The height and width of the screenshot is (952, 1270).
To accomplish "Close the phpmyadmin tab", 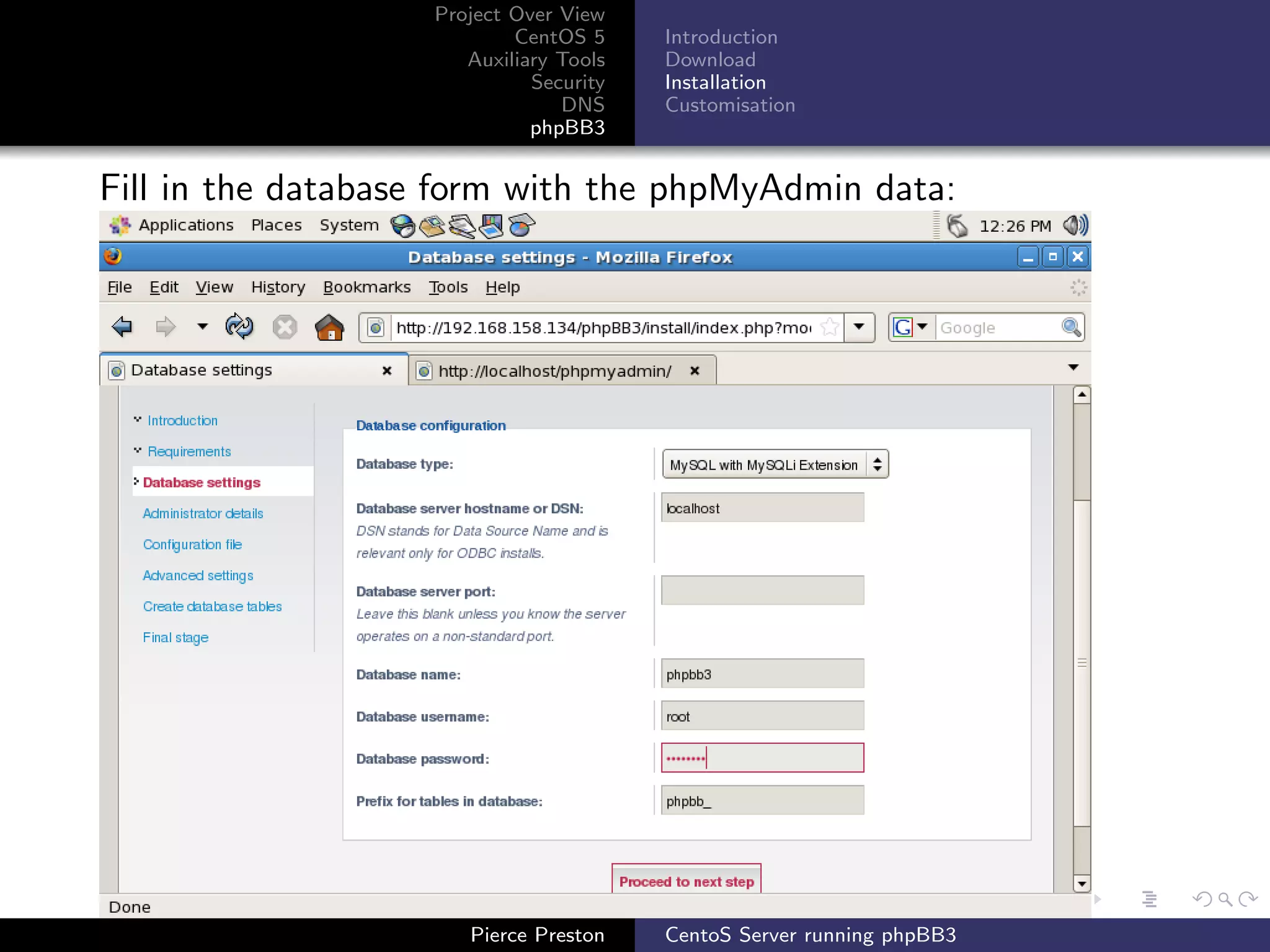I will (695, 371).
